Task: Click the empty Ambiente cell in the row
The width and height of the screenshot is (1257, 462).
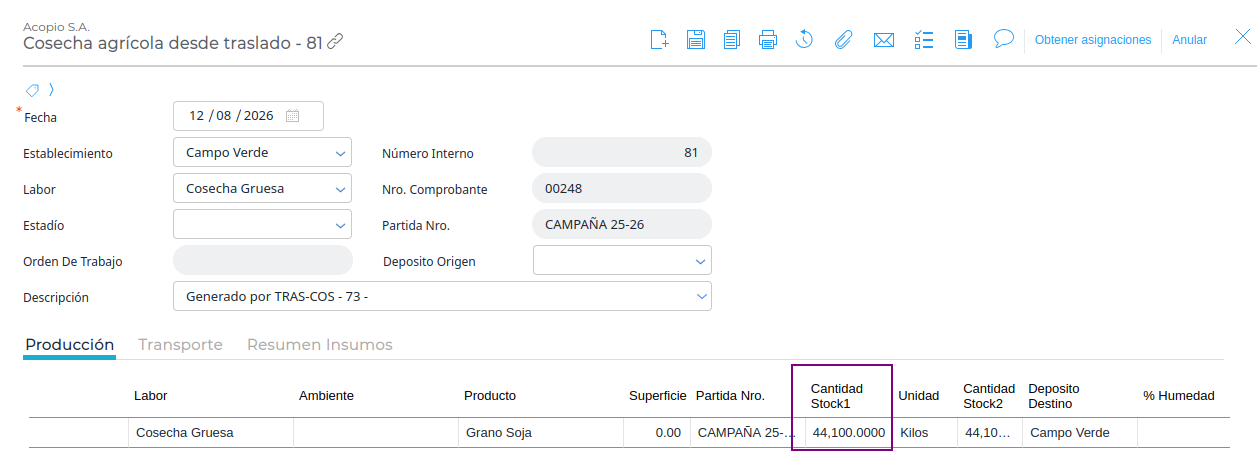Action: pyautogui.click(x=376, y=433)
